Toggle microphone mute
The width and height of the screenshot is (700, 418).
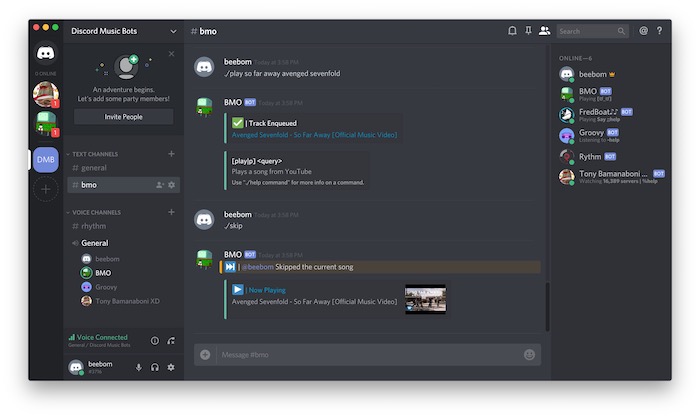point(139,367)
